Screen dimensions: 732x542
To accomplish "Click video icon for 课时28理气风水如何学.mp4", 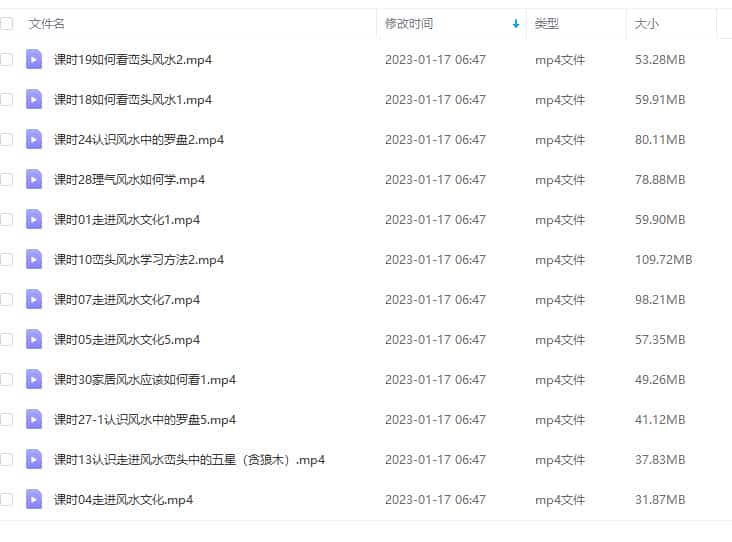I will click(x=34, y=180).
